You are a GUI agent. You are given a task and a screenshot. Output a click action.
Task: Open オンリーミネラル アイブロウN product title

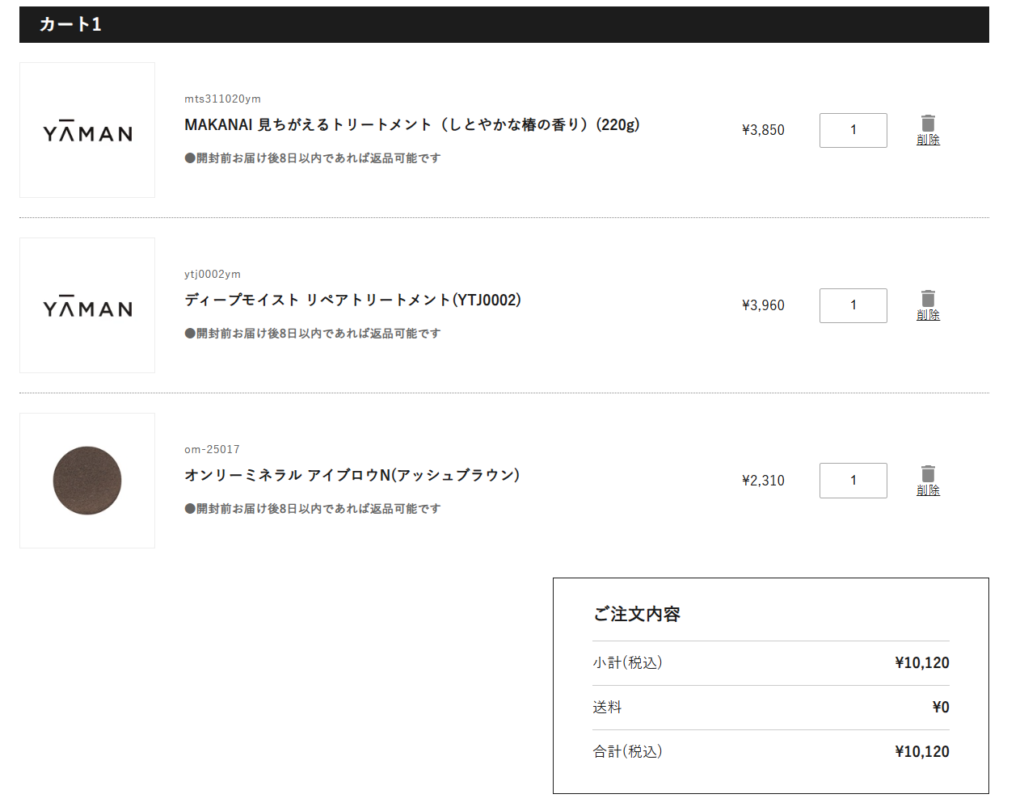click(352, 475)
